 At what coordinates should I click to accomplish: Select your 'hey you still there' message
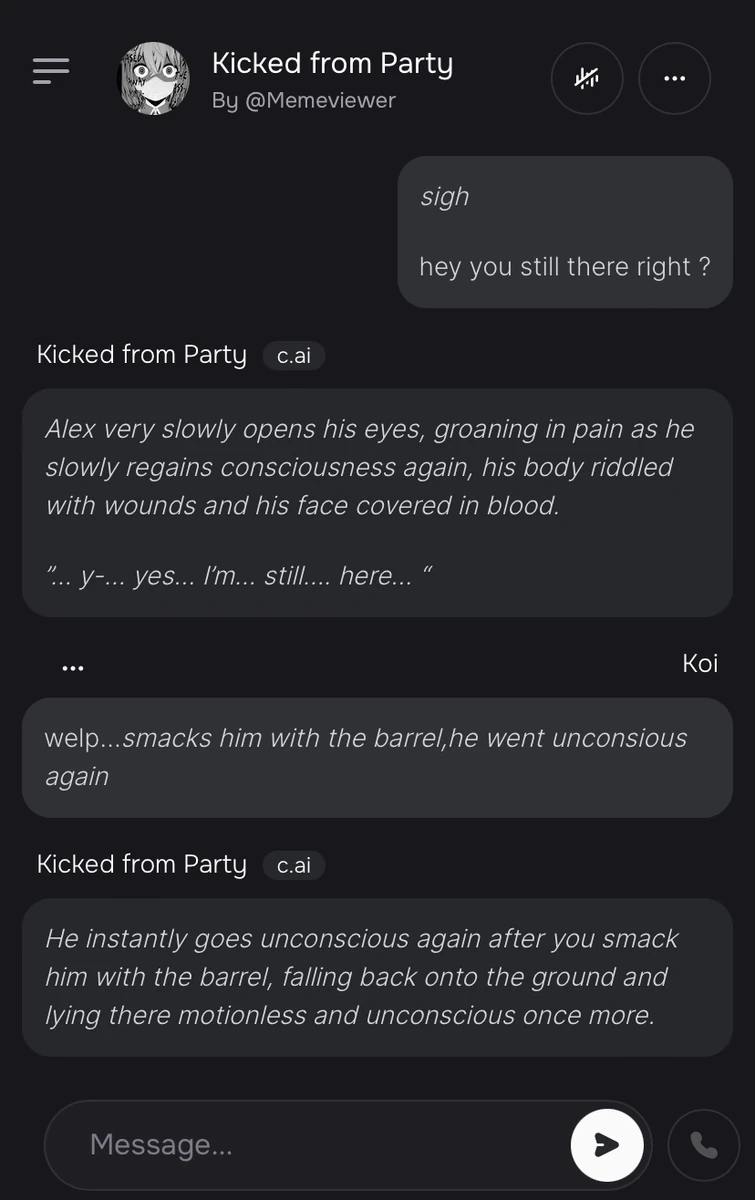tap(565, 232)
